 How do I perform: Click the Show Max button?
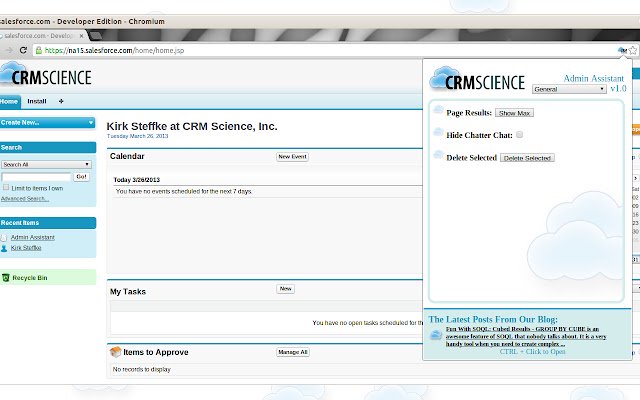click(x=514, y=113)
